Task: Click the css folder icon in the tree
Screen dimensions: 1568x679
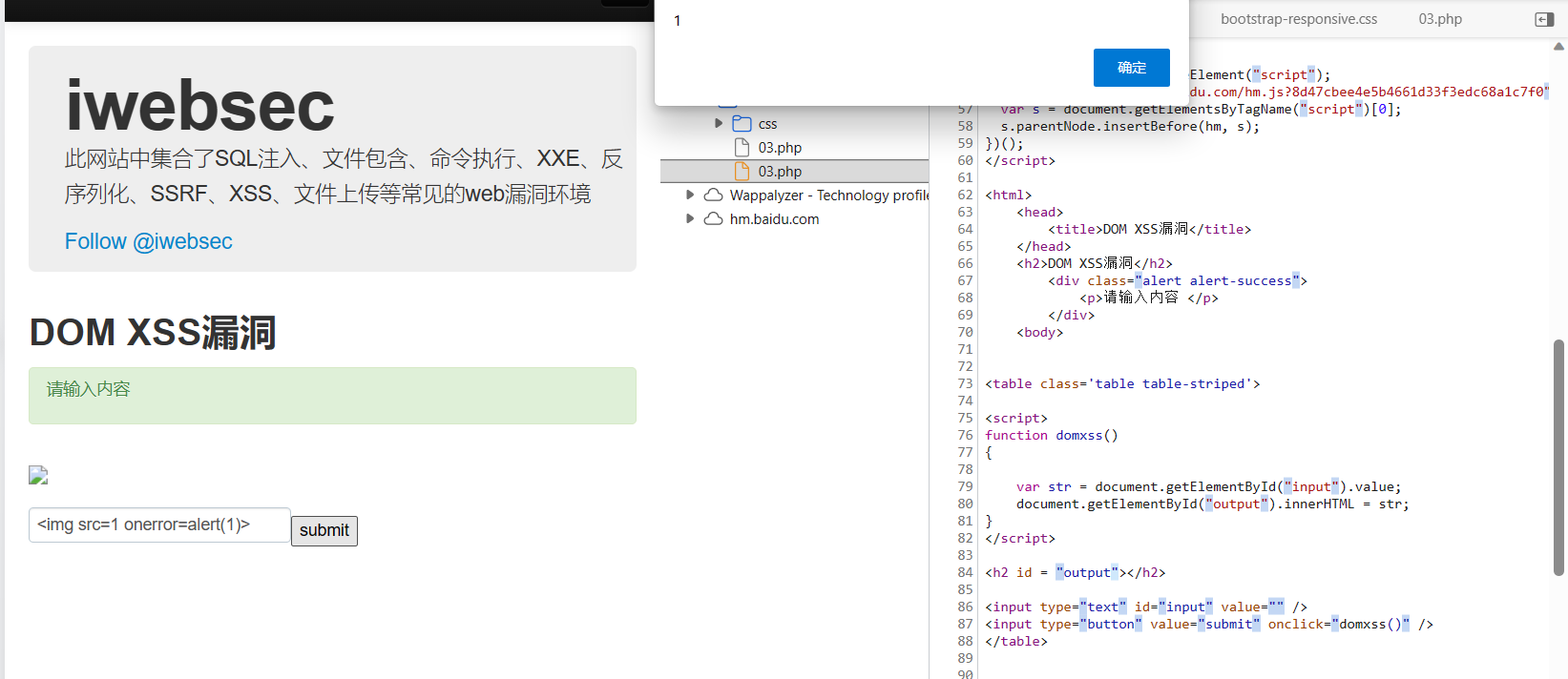Action: [x=742, y=124]
